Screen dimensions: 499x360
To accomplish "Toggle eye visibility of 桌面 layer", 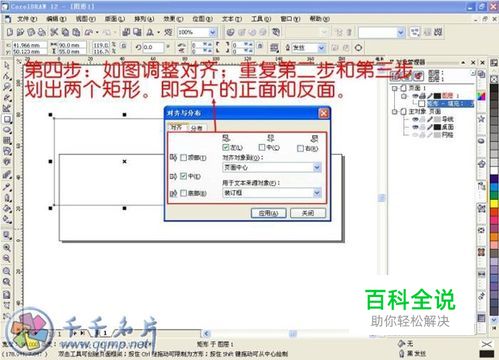I will tap(415, 127).
